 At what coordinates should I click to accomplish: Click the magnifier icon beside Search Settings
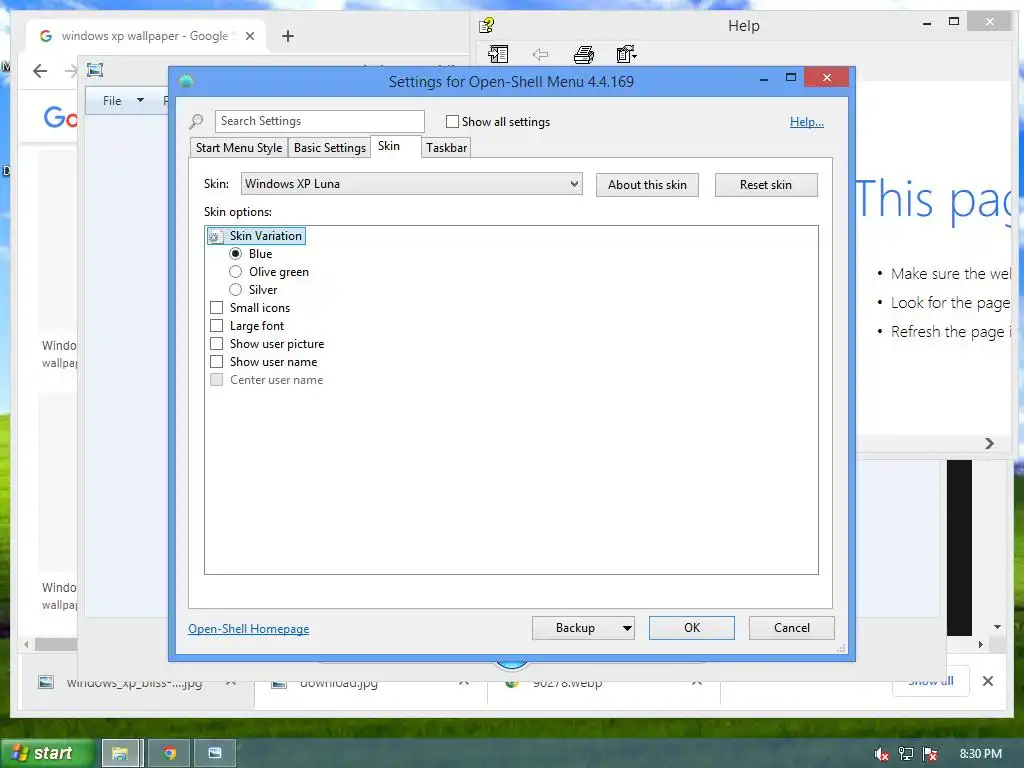[x=197, y=121]
